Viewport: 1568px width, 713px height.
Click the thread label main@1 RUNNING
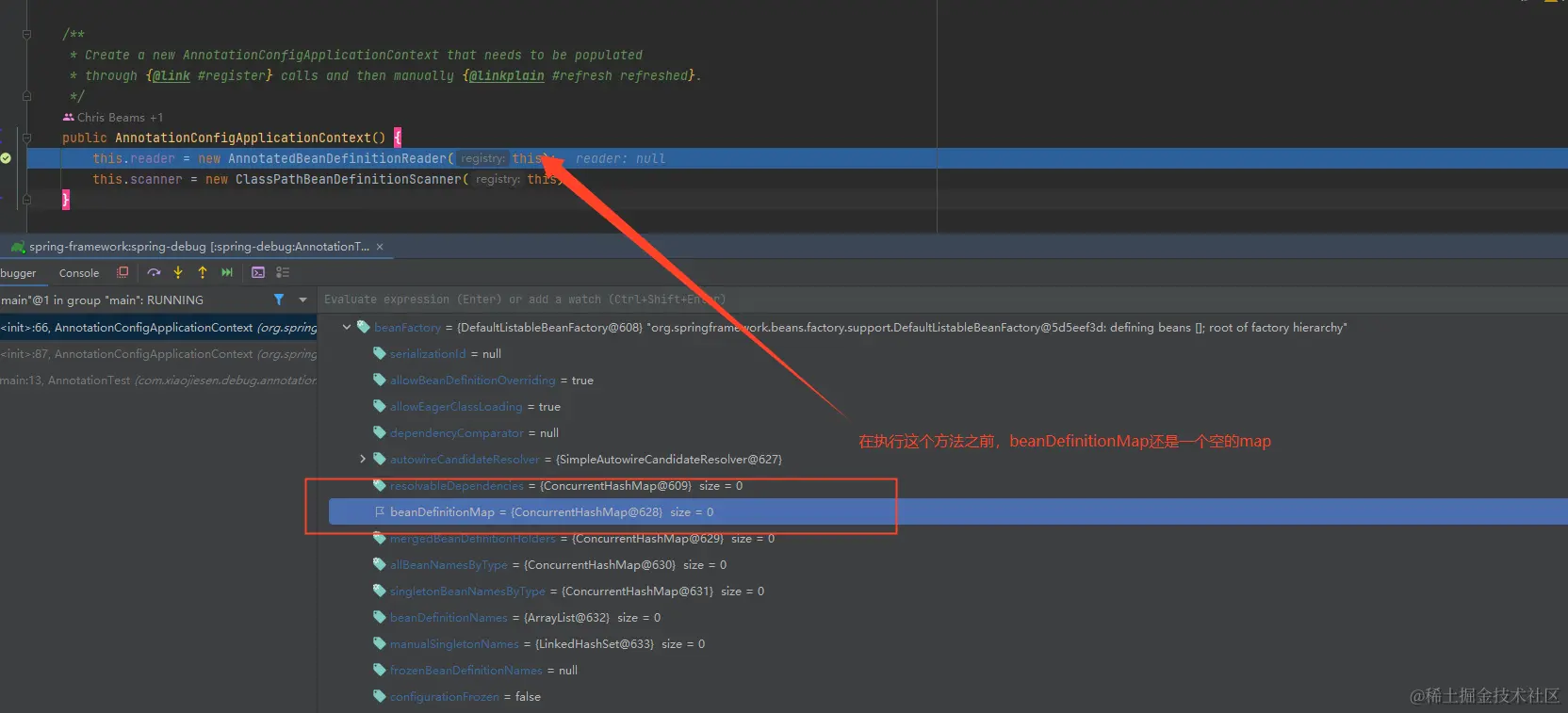[102, 300]
